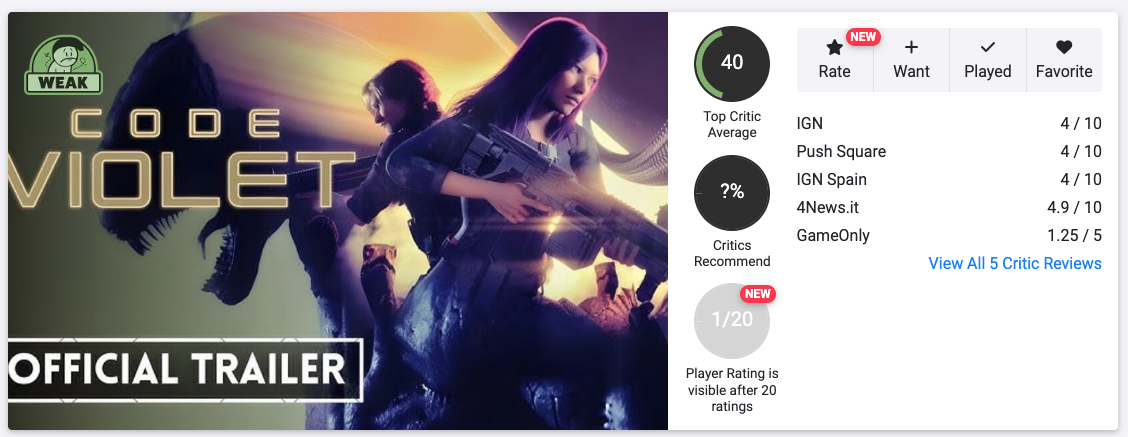Open the 4News.it review
Screen dimensions: 1128x437
click(949, 208)
